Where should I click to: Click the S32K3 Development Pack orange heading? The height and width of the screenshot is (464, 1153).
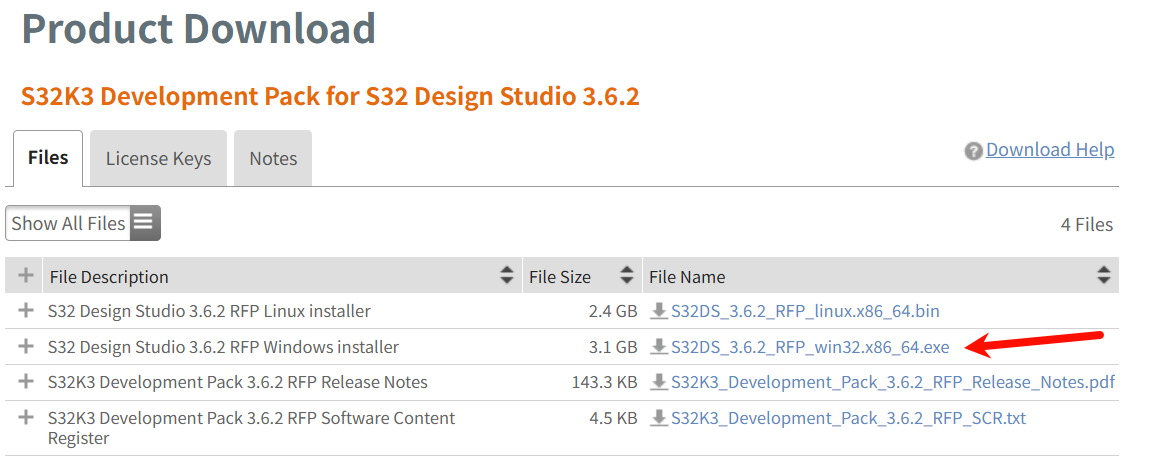coord(330,96)
